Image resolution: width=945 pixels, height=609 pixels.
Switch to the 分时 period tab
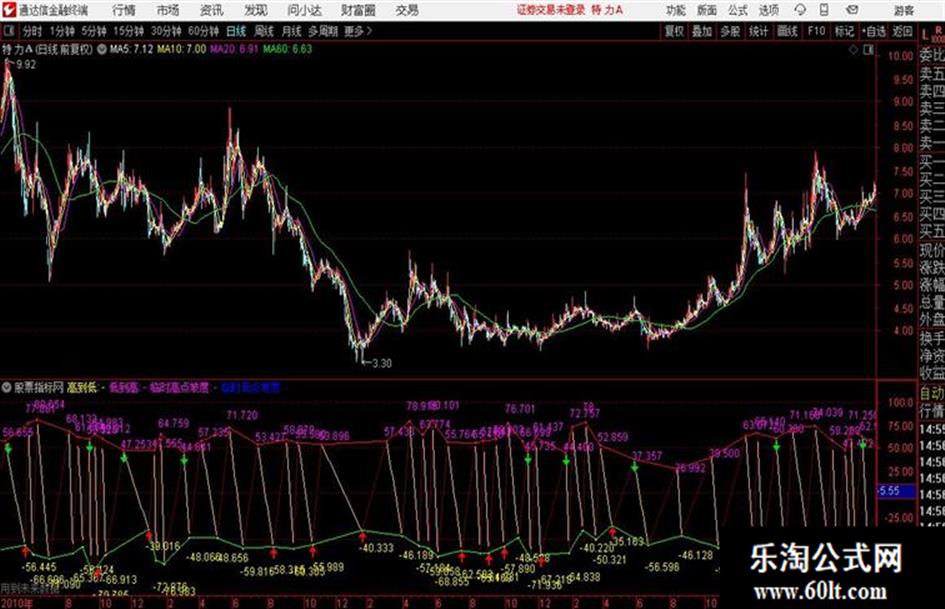[32, 31]
